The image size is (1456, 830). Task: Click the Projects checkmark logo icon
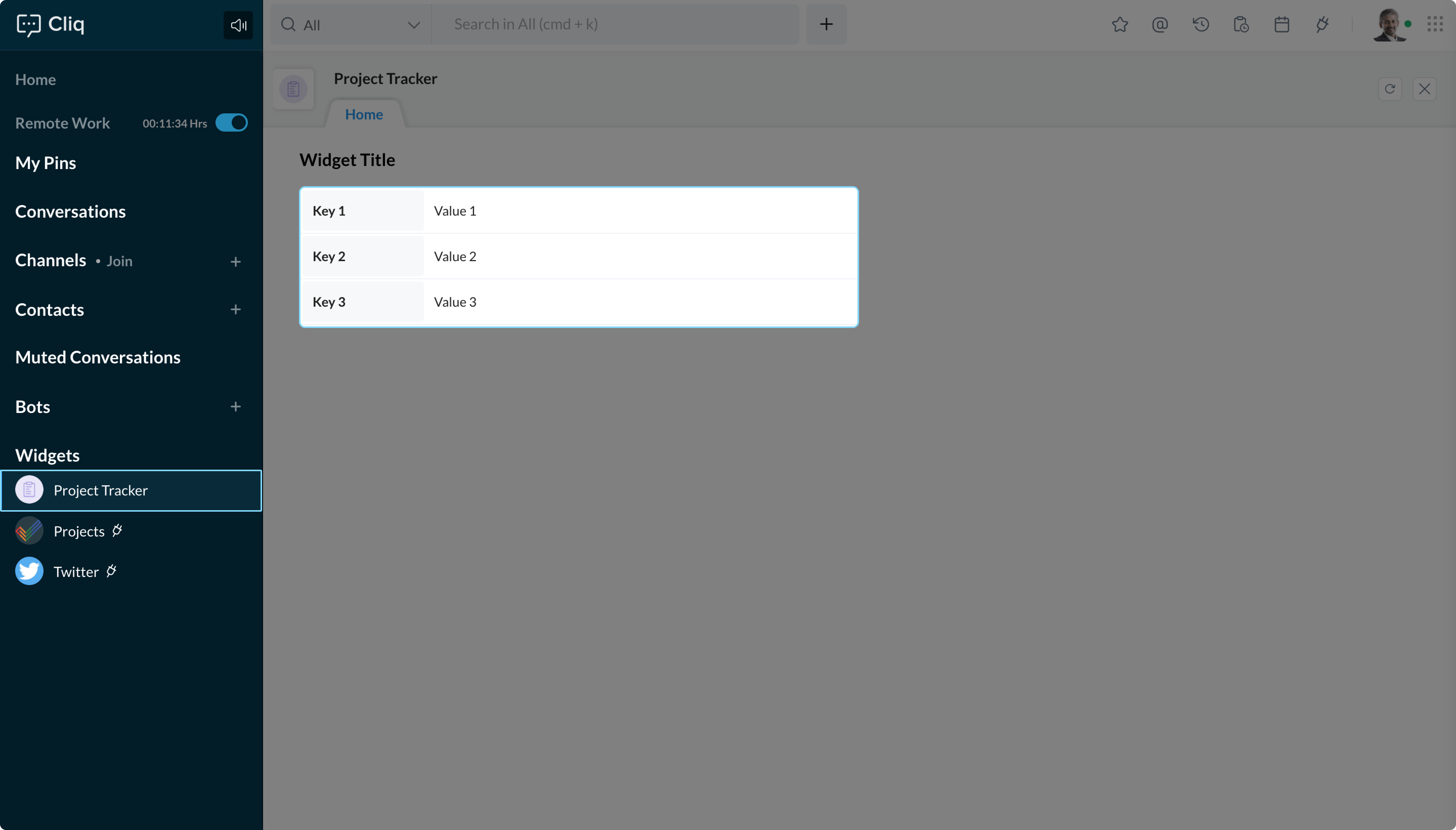29,531
